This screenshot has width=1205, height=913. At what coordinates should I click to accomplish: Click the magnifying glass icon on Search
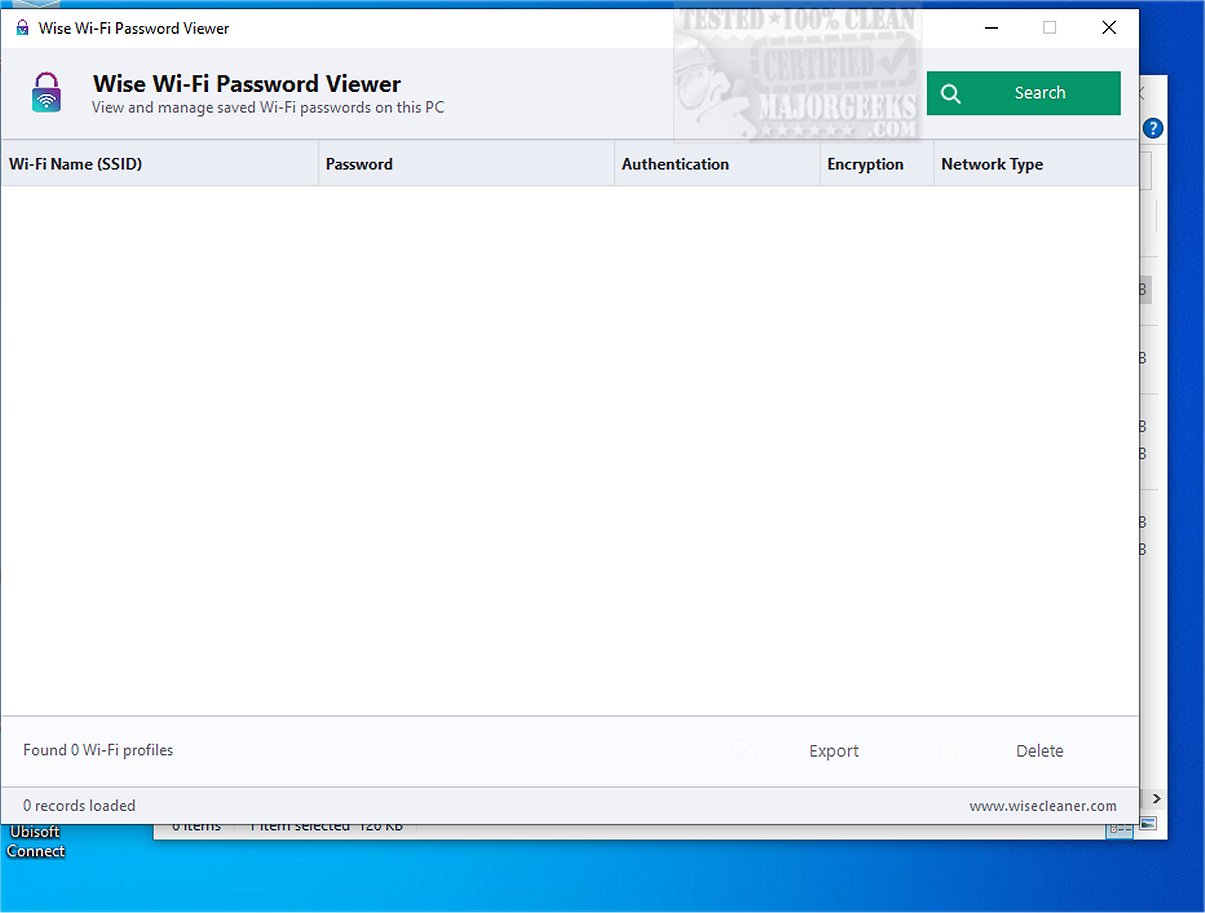click(x=951, y=93)
